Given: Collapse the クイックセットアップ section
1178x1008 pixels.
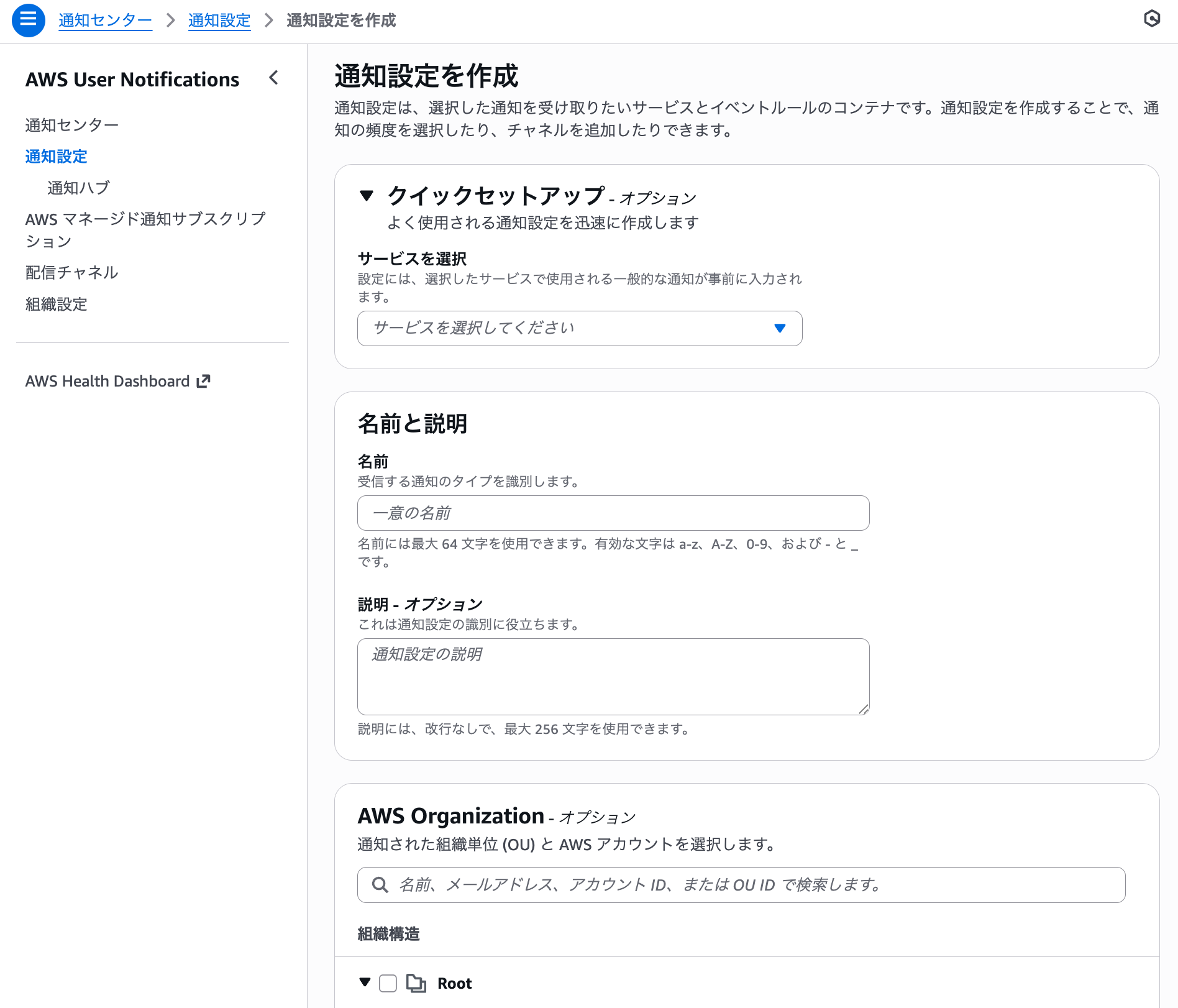Looking at the screenshot, I should pos(367,195).
